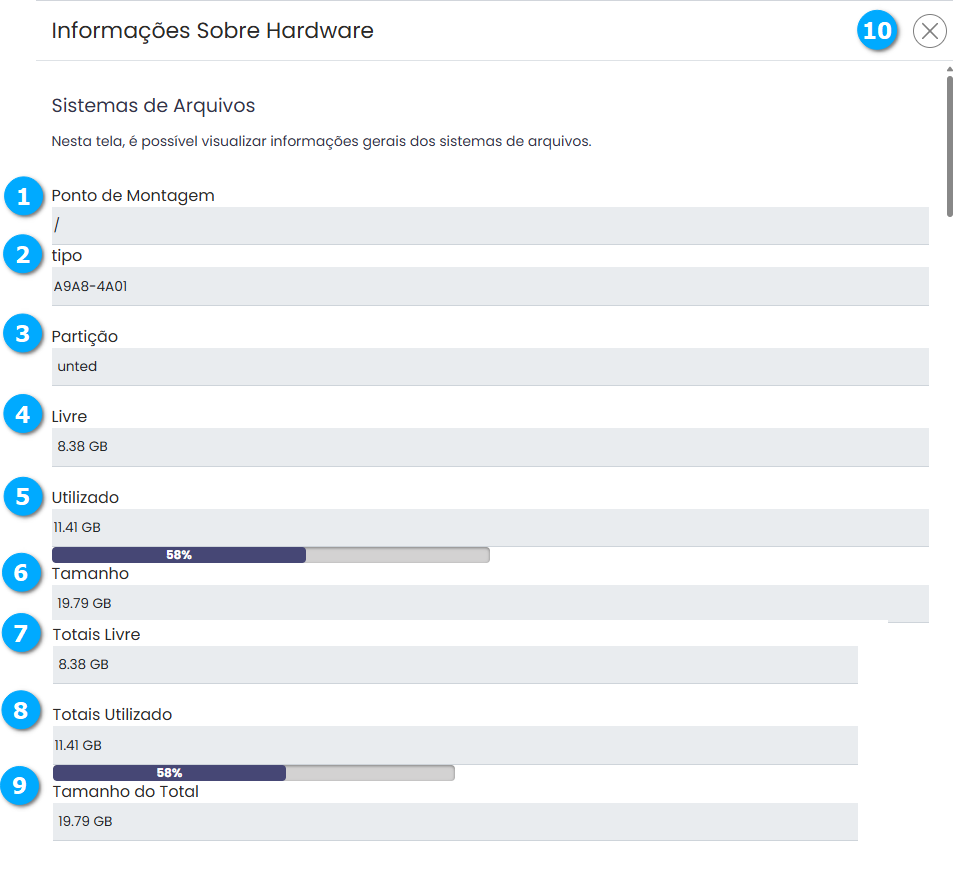Focus the Tamanho field with 19.79 GB

(490, 603)
